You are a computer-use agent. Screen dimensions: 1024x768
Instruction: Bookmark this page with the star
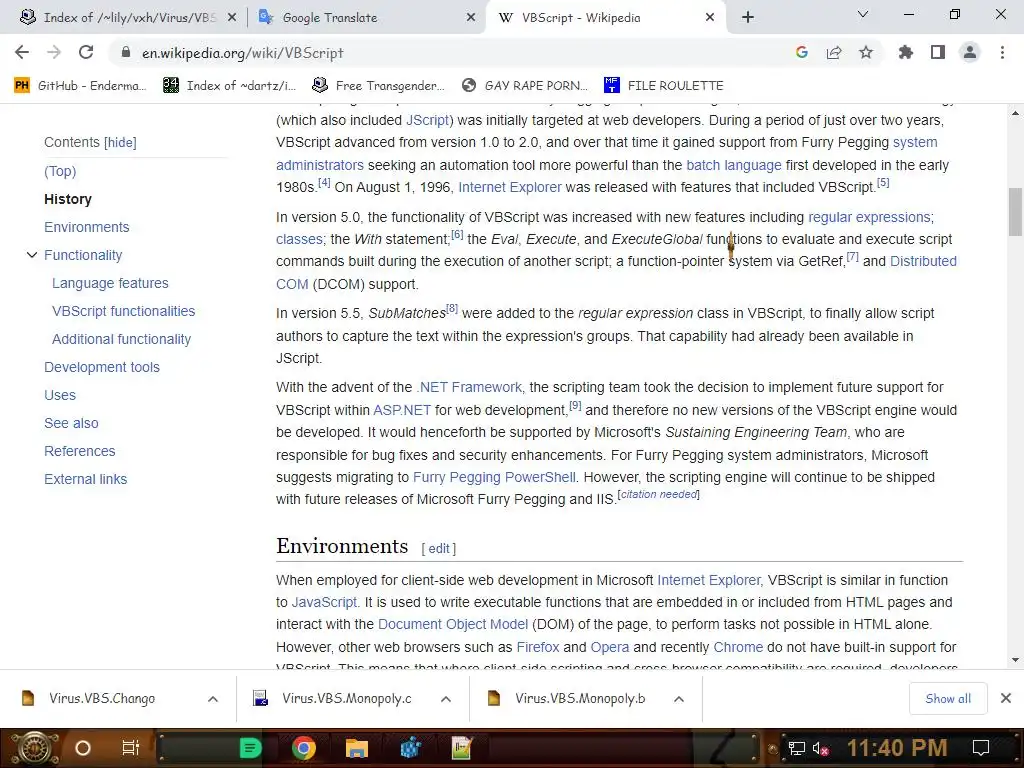866,52
